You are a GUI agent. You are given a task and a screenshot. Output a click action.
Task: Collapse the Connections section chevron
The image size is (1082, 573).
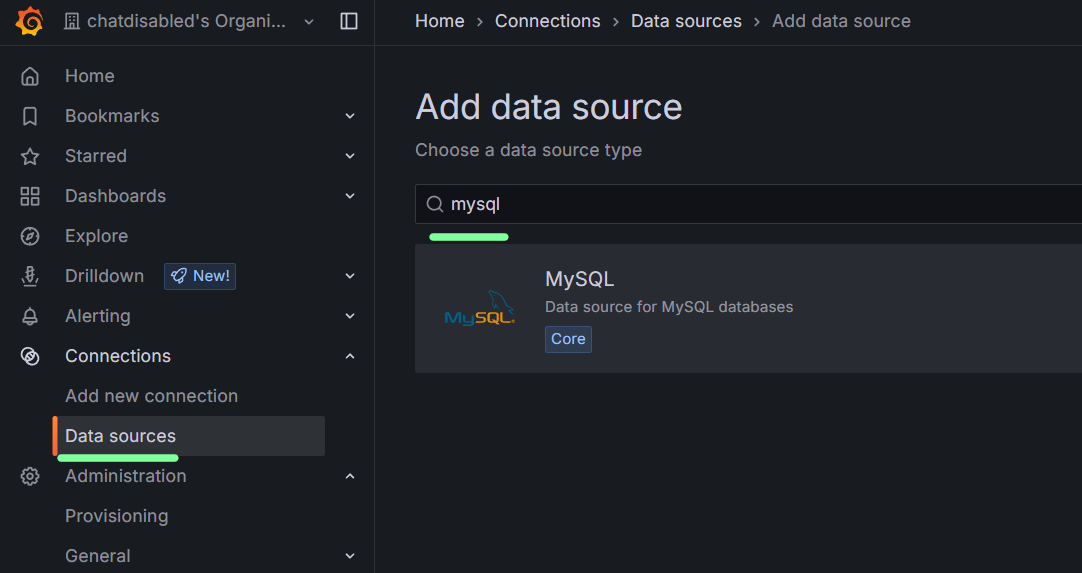coord(350,356)
